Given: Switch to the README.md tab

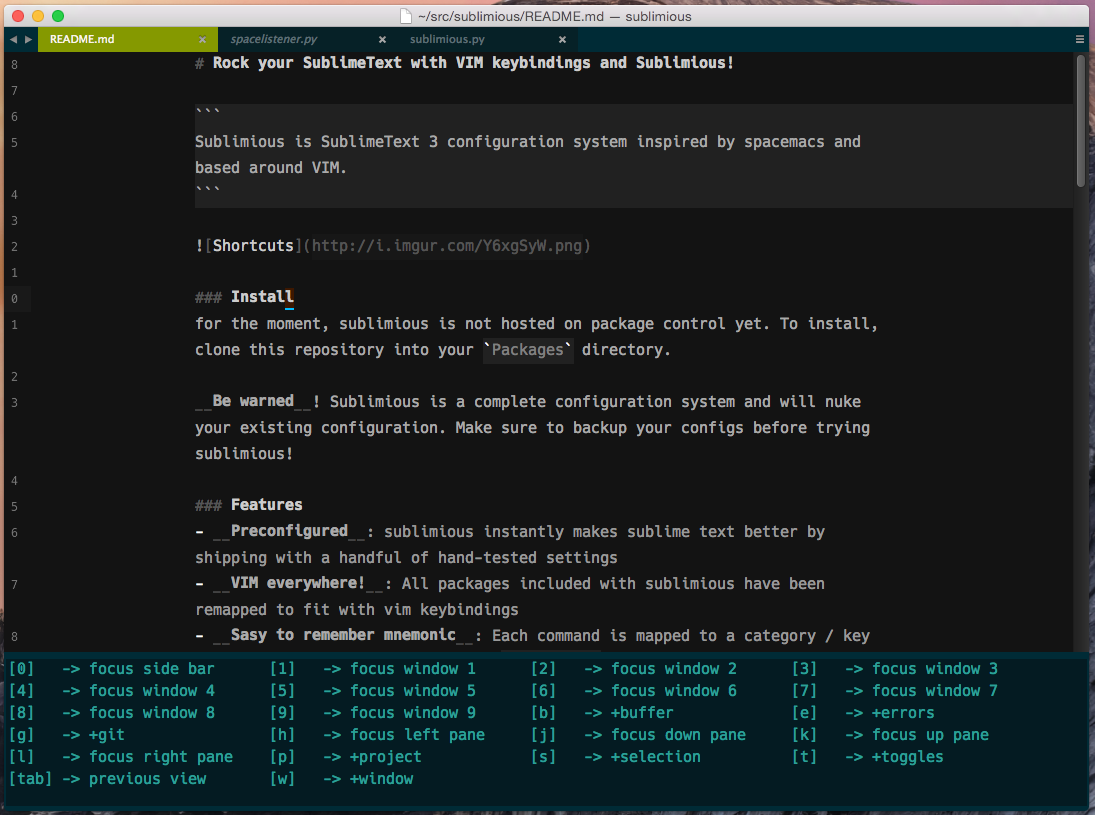Looking at the screenshot, I should tap(127, 39).
